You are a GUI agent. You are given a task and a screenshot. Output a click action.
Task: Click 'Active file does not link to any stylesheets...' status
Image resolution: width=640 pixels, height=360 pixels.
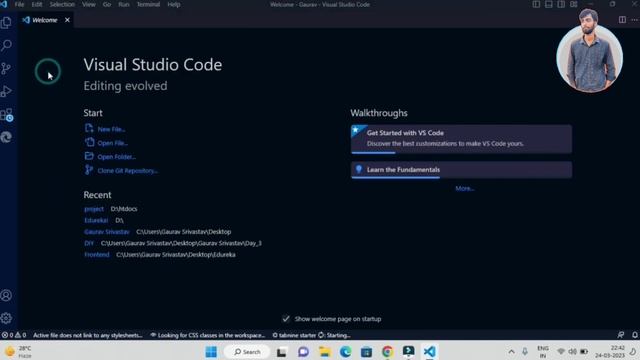tap(88, 335)
